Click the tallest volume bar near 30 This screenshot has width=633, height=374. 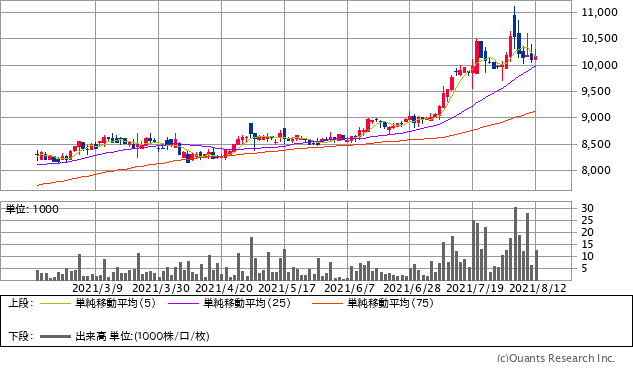pyautogui.click(x=515, y=244)
